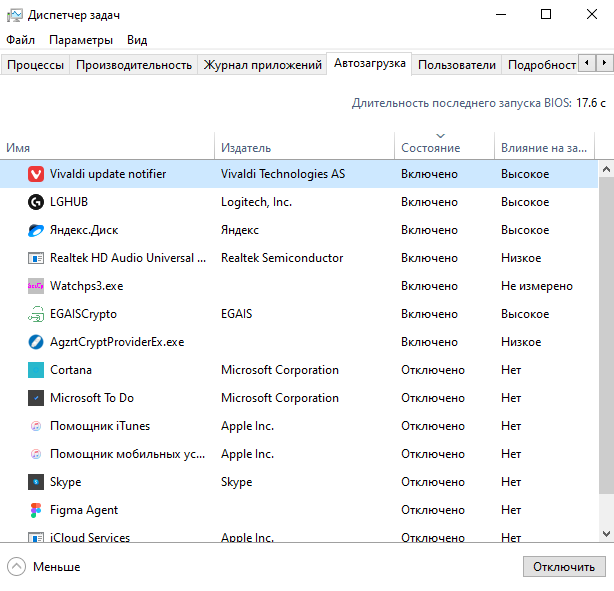The width and height of the screenshot is (614, 591).
Task: Click publisher EGAIS cell
Action: click(x=237, y=314)
